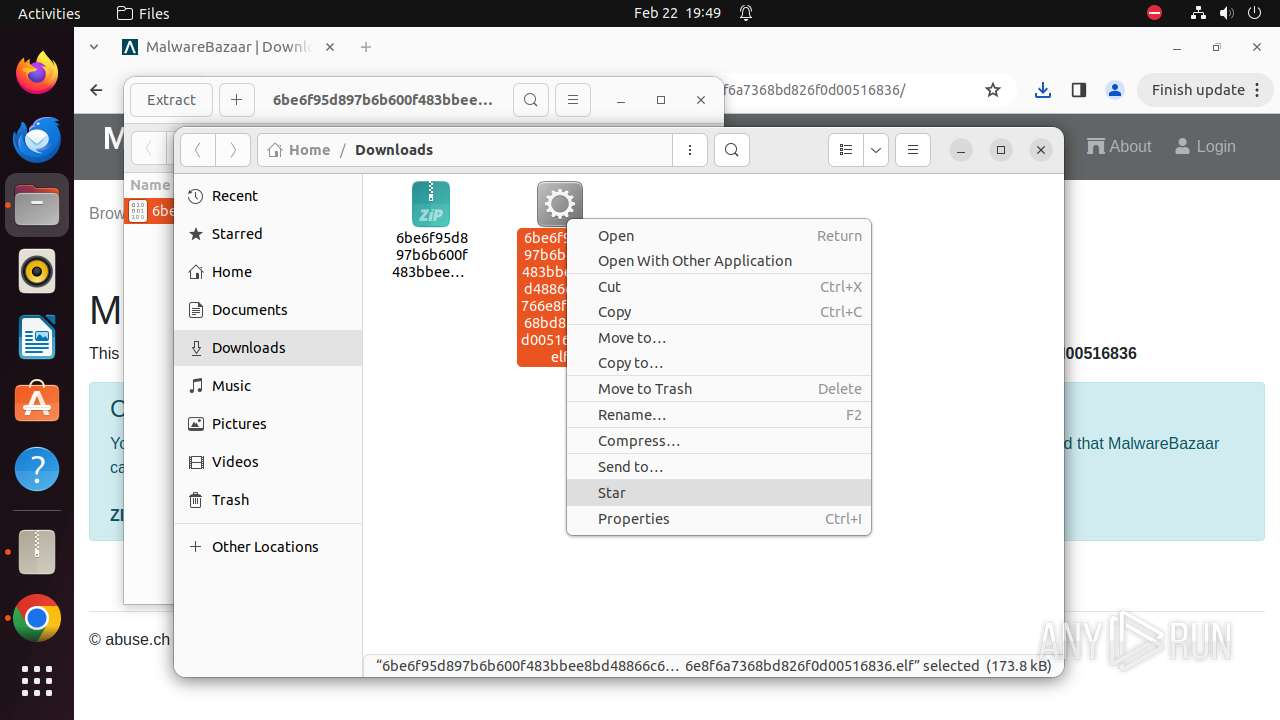This screenshot has height=720, width=1280.
Task: Open clock and calendar in top bar
Action: pyautogui.click(x=677, y=14)
